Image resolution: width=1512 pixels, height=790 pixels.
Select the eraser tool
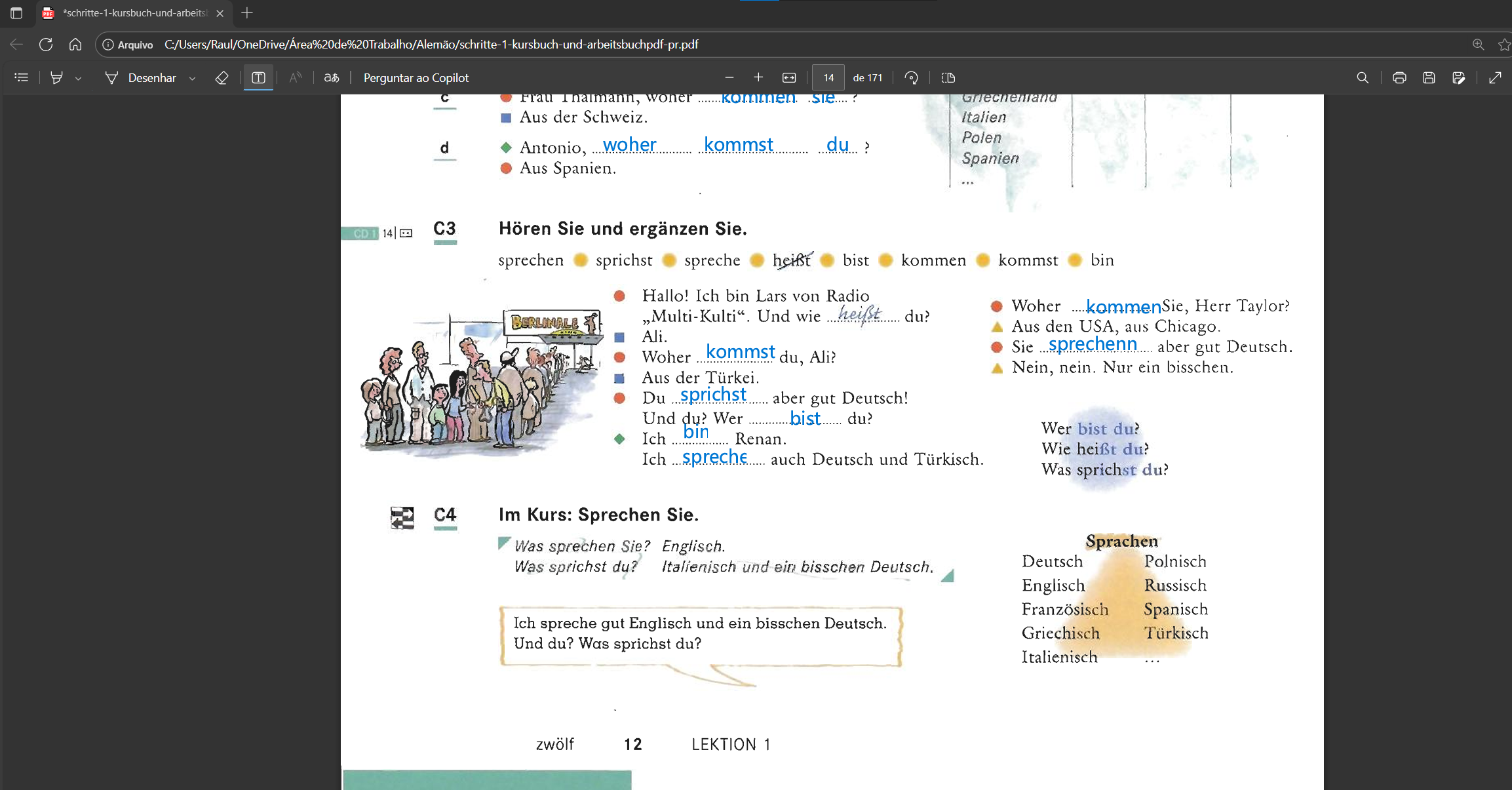pos(222,77)
